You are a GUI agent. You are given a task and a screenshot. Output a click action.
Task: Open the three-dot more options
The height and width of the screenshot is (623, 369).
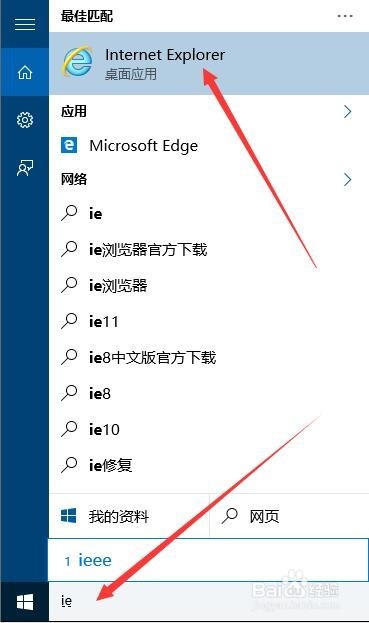click(345, 16)
